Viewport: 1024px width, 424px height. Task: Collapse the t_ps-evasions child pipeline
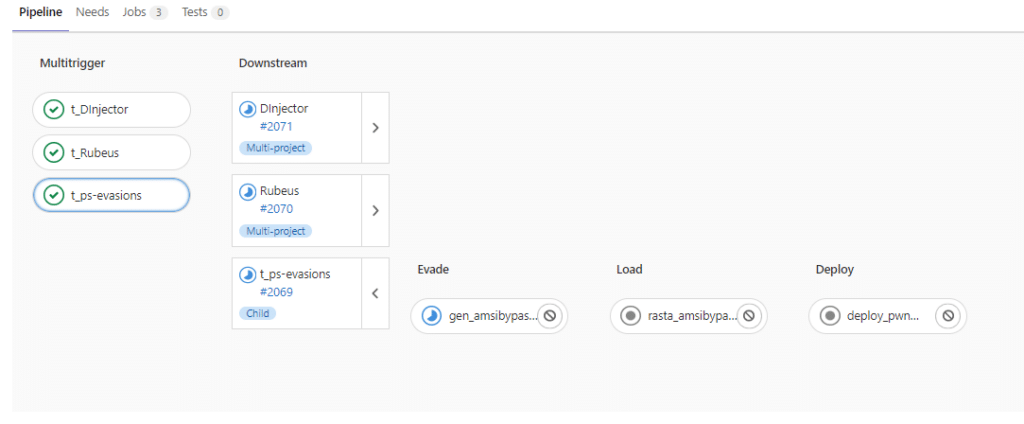[375, 294]
